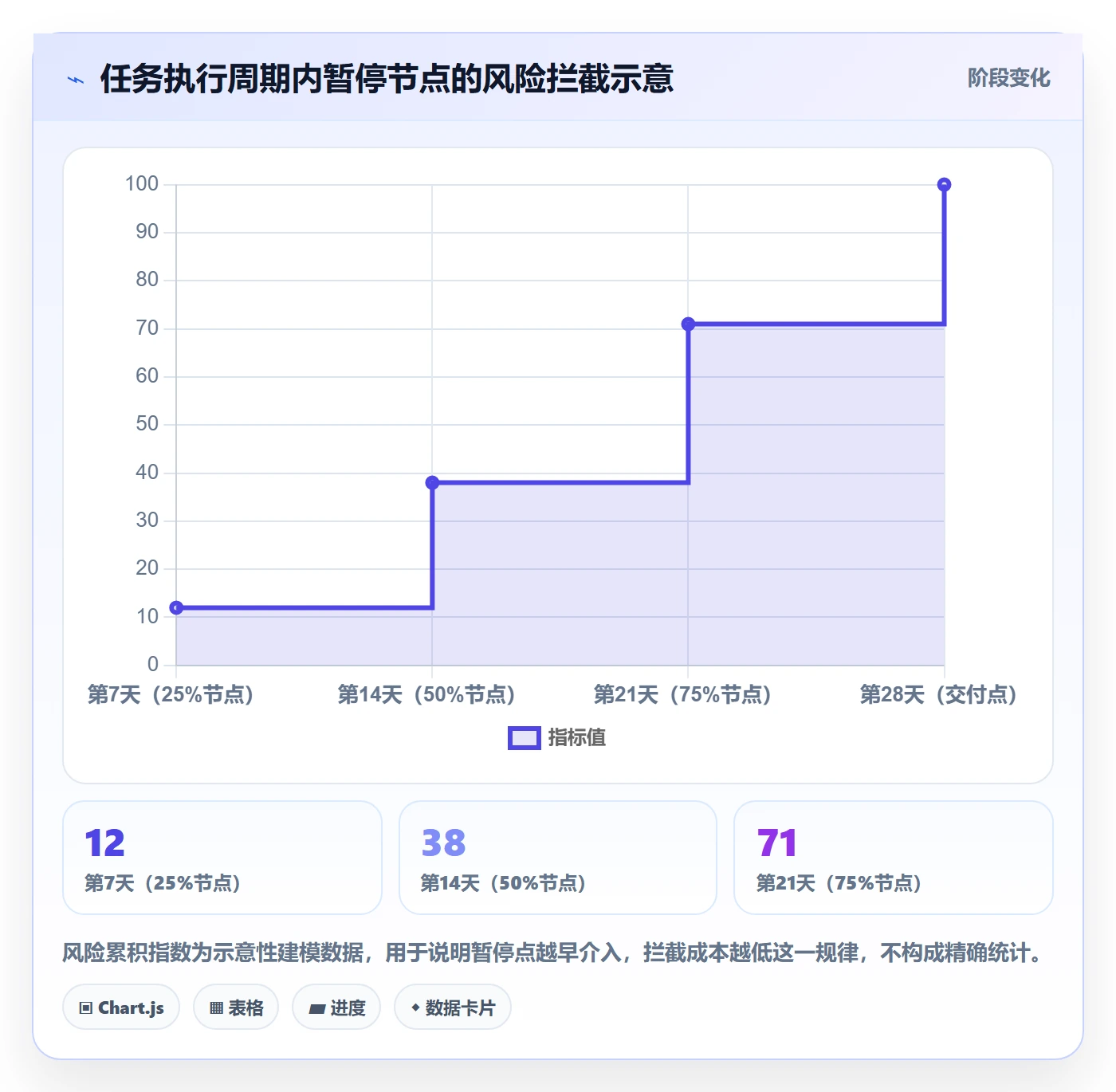This screenshot has height=1092, width=1116.
Task: Click the 指标值 legend label
Action: 577,738
